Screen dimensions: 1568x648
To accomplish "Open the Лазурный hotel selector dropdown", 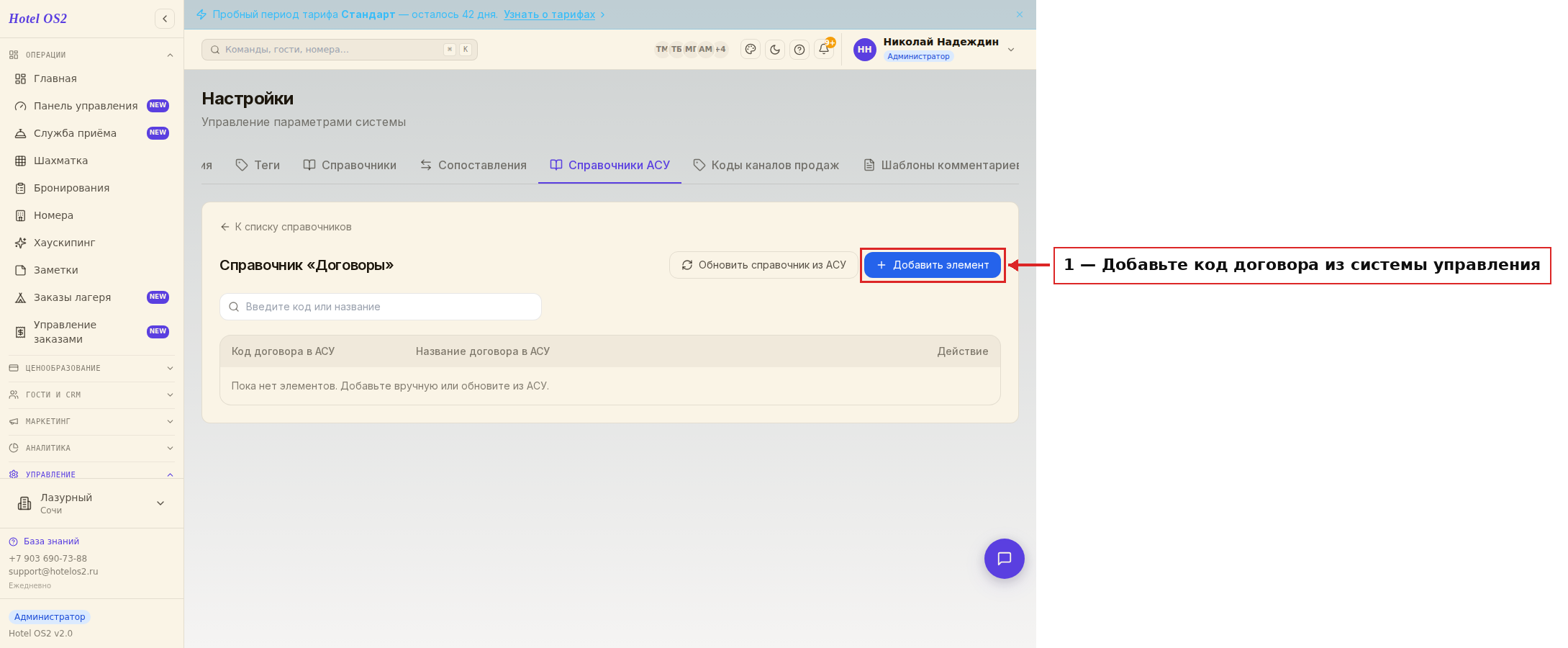I will click(x=91, y=503).
